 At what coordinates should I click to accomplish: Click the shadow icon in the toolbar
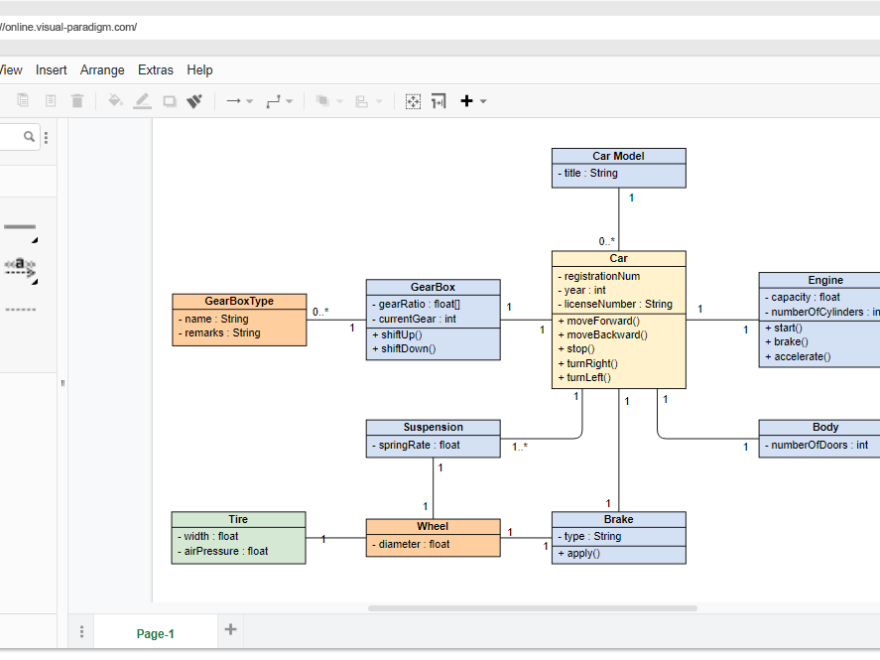(x=167, y=100)
